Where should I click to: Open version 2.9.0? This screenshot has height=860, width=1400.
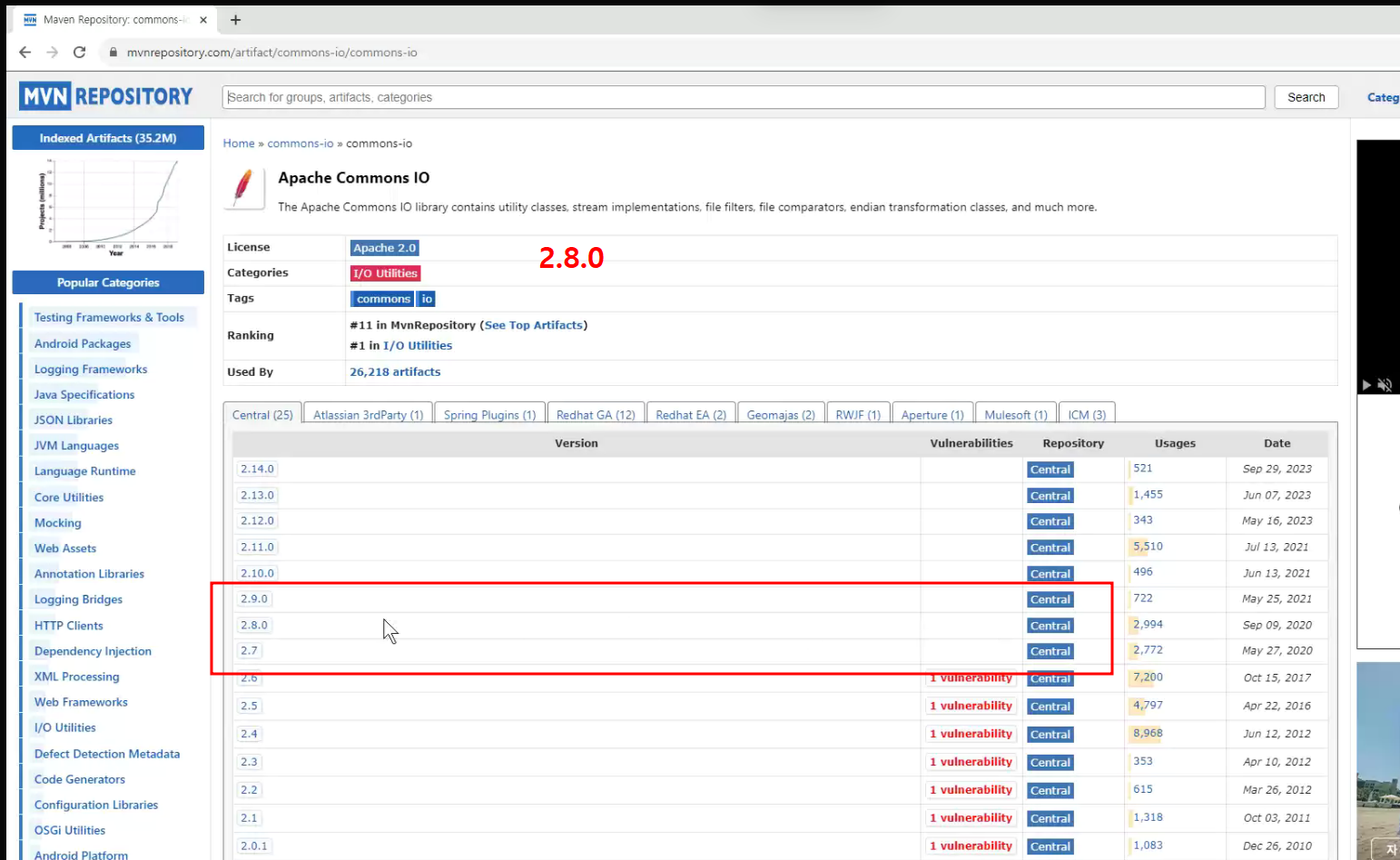[x=254, y=599]
